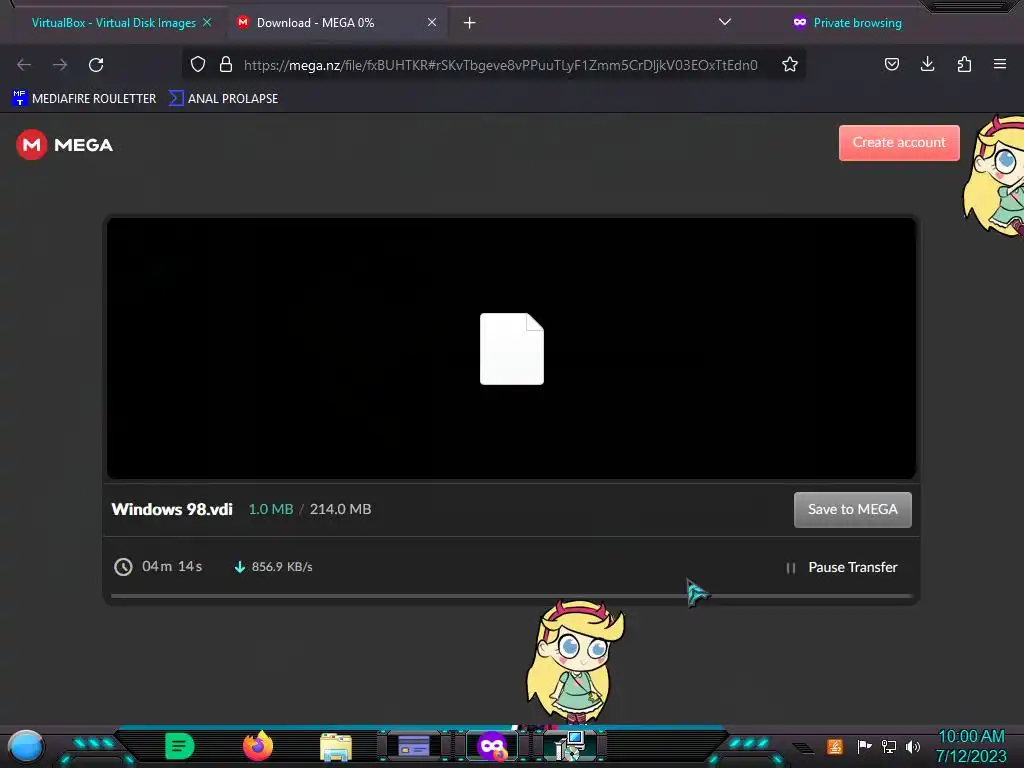Open the purple card app on taskbar
Screen dimensions: 1024x768
413,746
